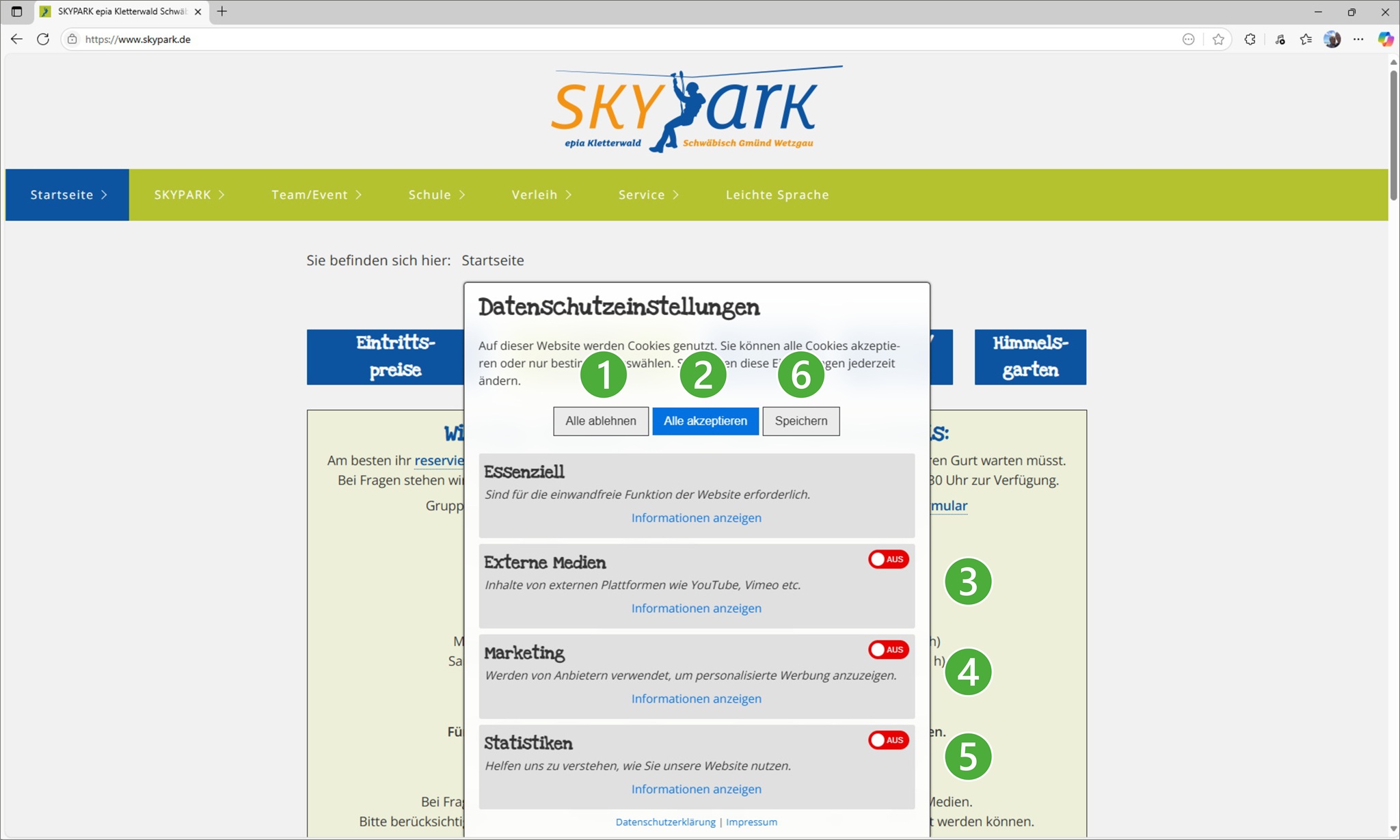Click the favorites star icon in address bar
Screen dimensions: 1400x840
(x=1218, y=39)
